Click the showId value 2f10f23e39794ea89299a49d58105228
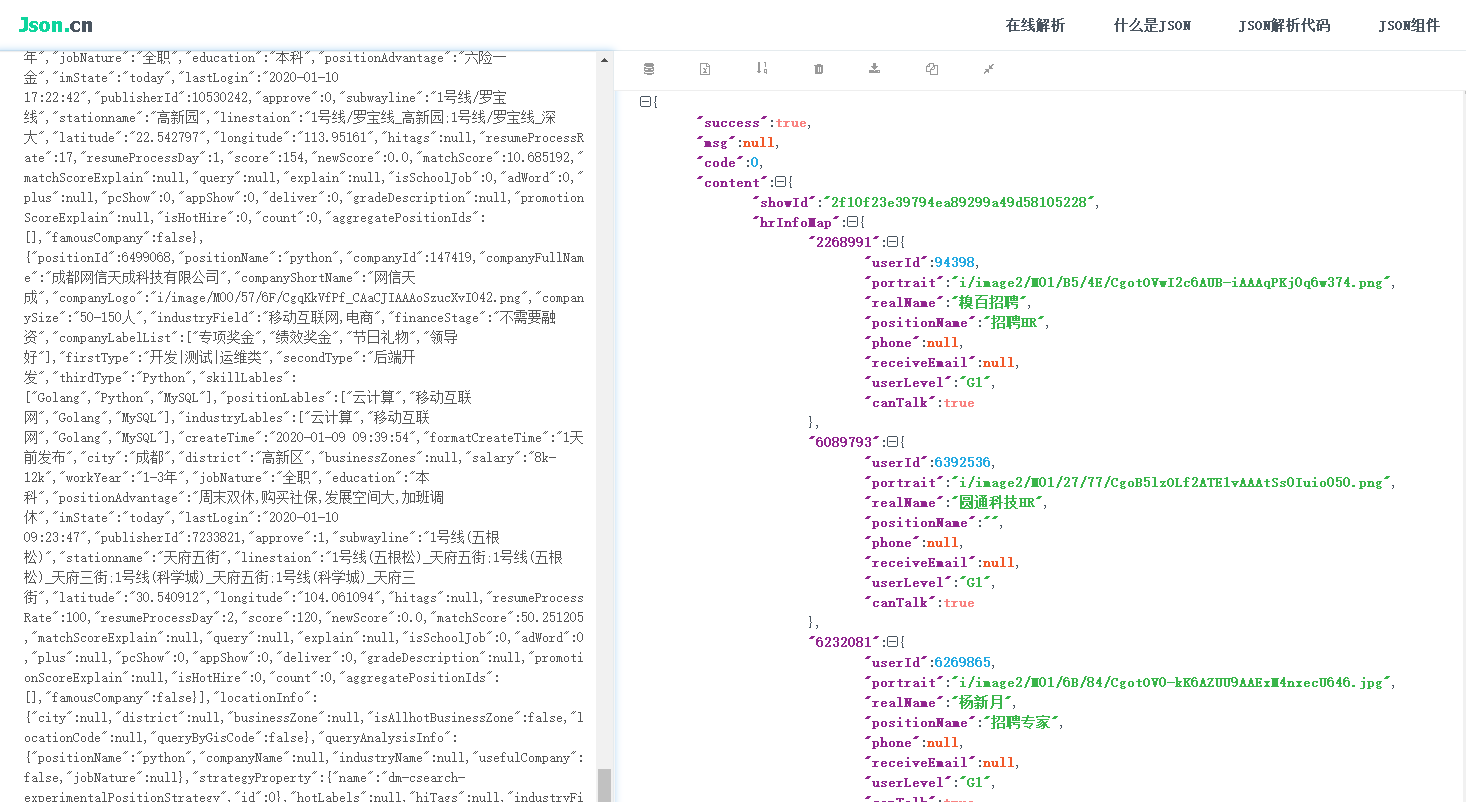The width and height of the screenshot is (1466, 802). tap(958, 203)
